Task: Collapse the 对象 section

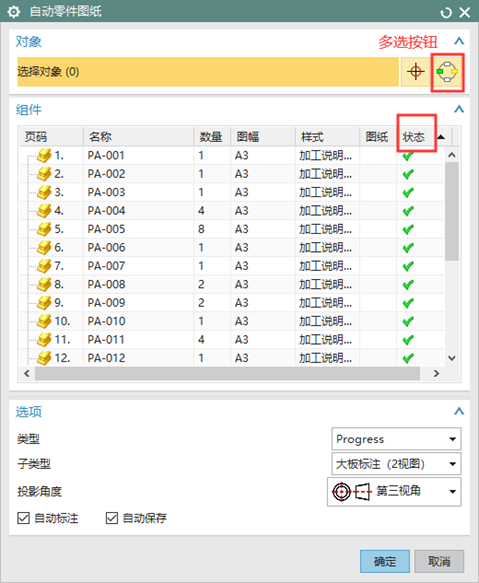Action: point(459,41)
